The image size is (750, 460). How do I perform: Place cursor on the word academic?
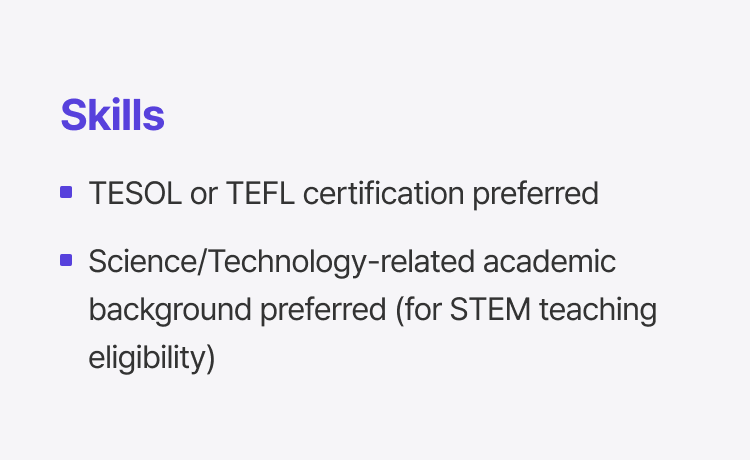(x=550, y=262)
